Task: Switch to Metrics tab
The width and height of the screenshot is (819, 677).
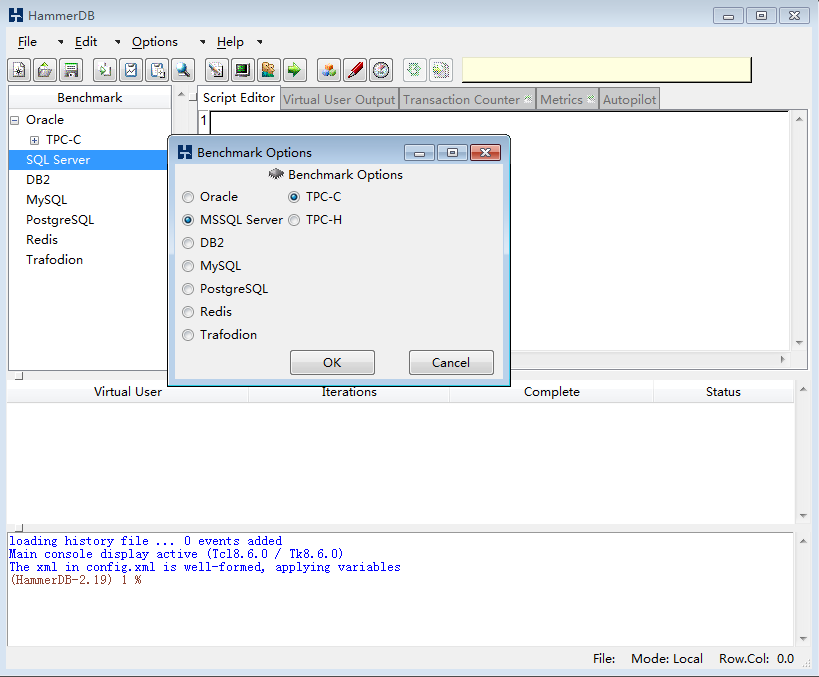Action: pyautogui.click(x=567, y=99)
